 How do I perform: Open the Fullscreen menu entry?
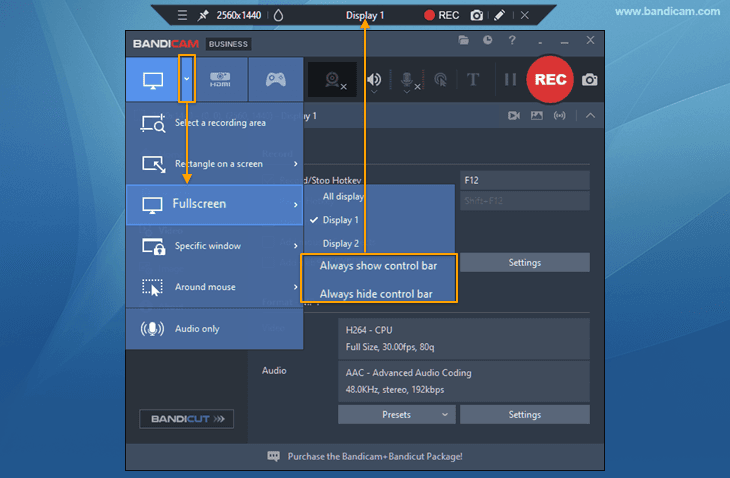pyautogui.click(x=215, y=204)
